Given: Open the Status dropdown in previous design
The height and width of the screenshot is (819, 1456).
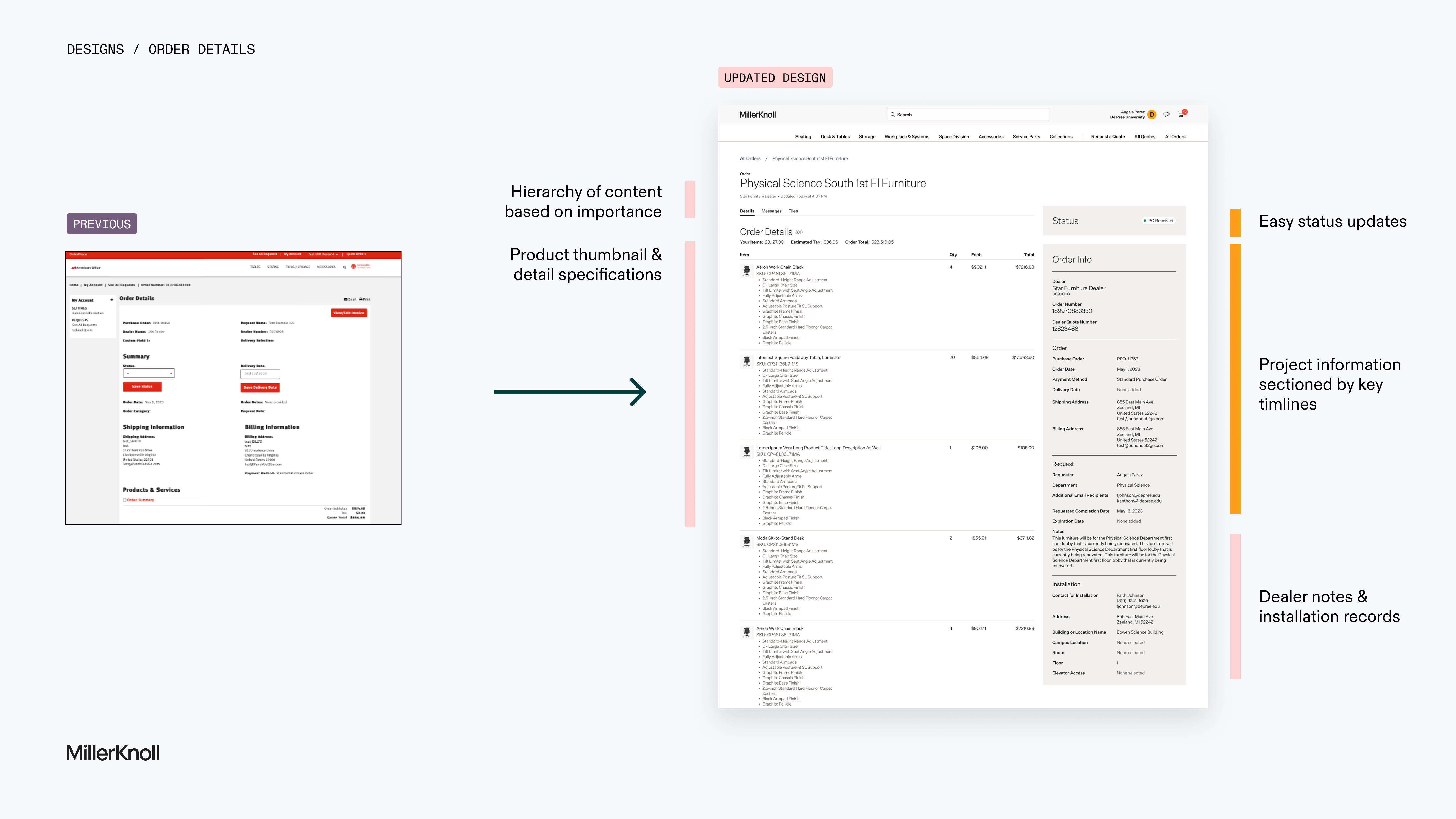Looking at the screenshot, I should (149, 373).
